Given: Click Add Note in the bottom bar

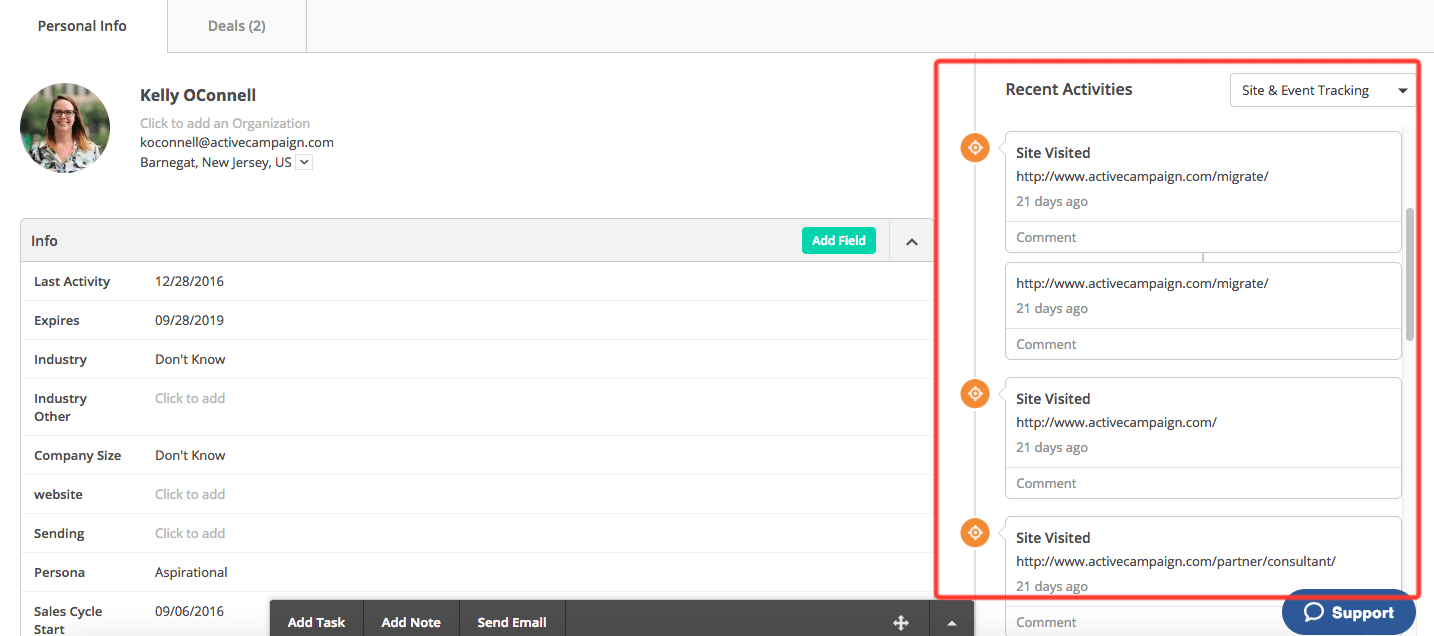Looking at the screenshot, I should (411, 622).
